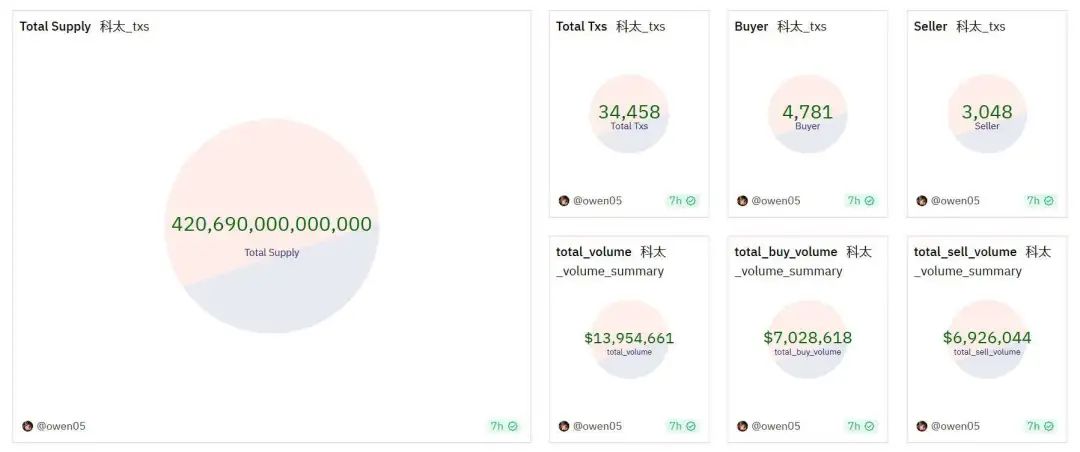The image size is (1080, 452).
Task: Open the Total Txs card title
Action: (x=581, y=27)
